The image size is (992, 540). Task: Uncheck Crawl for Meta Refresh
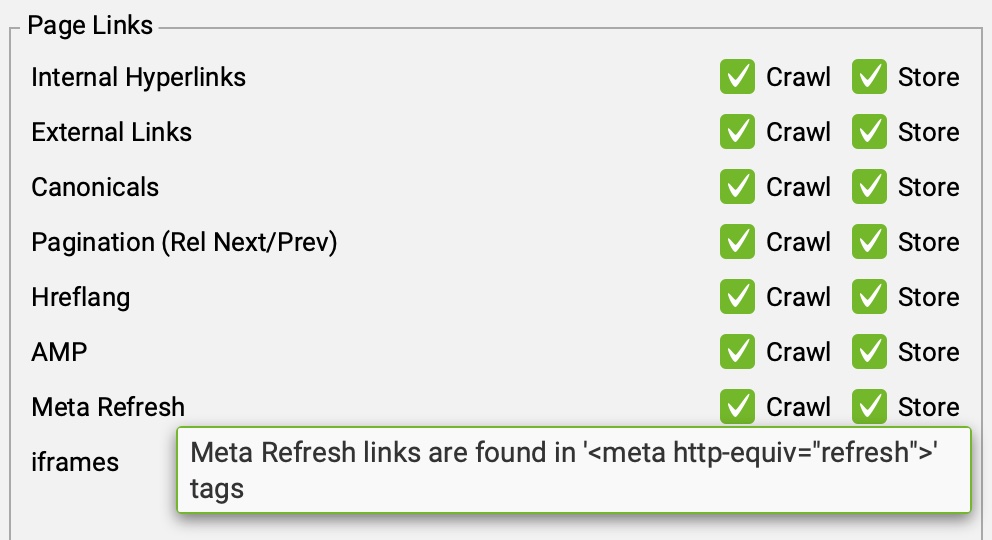pyautogui.click(x=737, y=406)
